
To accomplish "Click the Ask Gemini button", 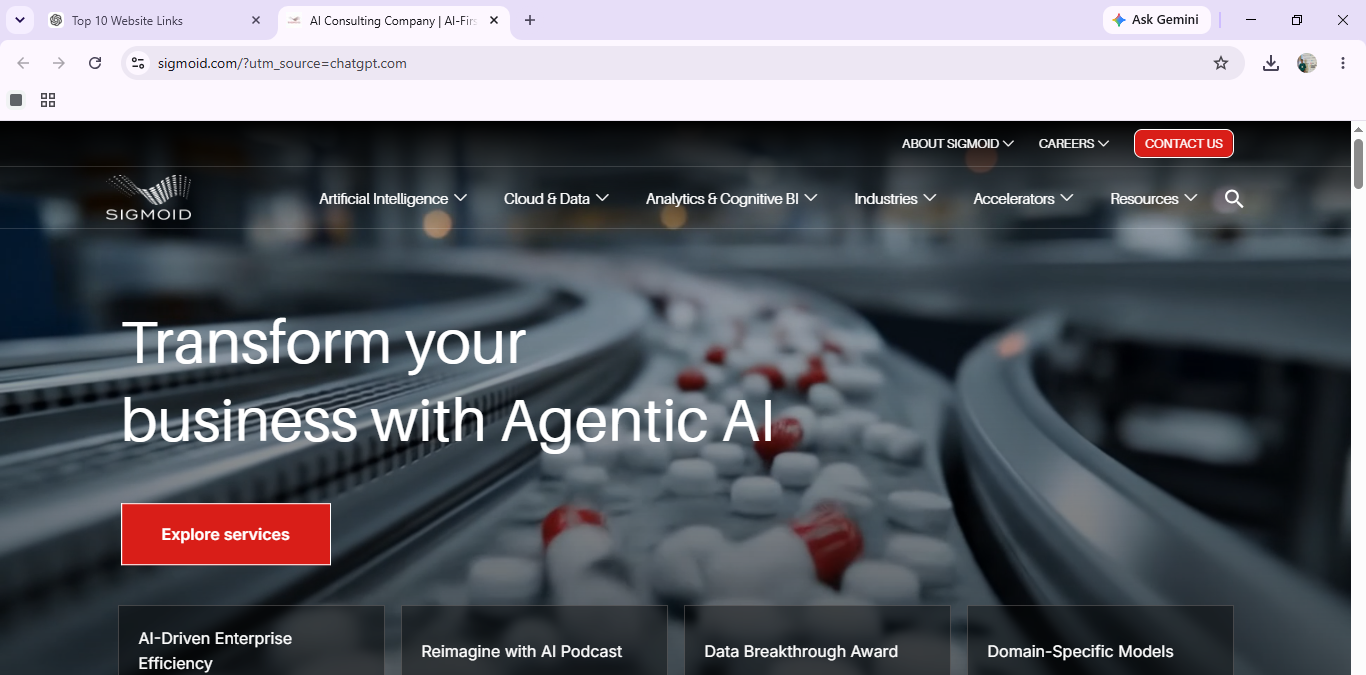I will click(x=1157, y=20).
